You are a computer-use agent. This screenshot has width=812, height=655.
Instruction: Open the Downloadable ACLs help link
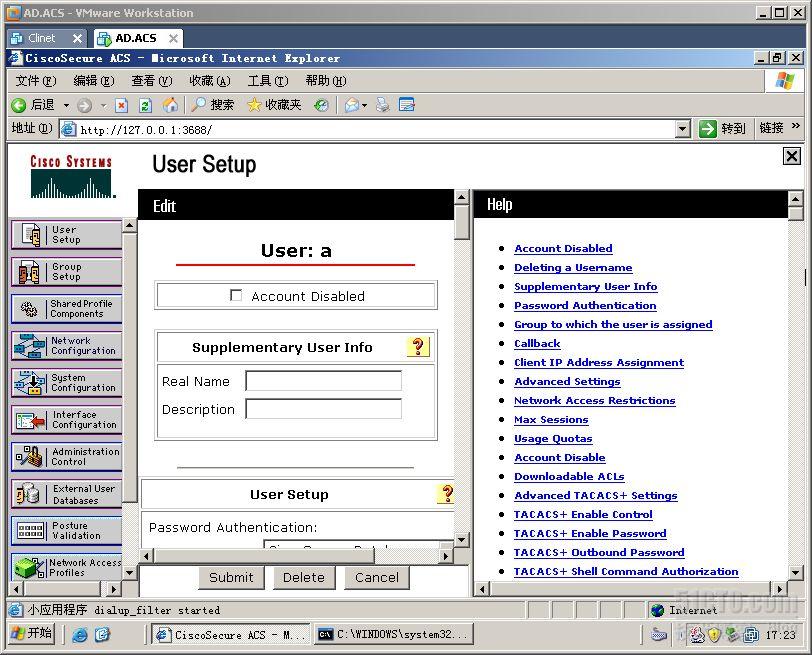pos(569,476)
